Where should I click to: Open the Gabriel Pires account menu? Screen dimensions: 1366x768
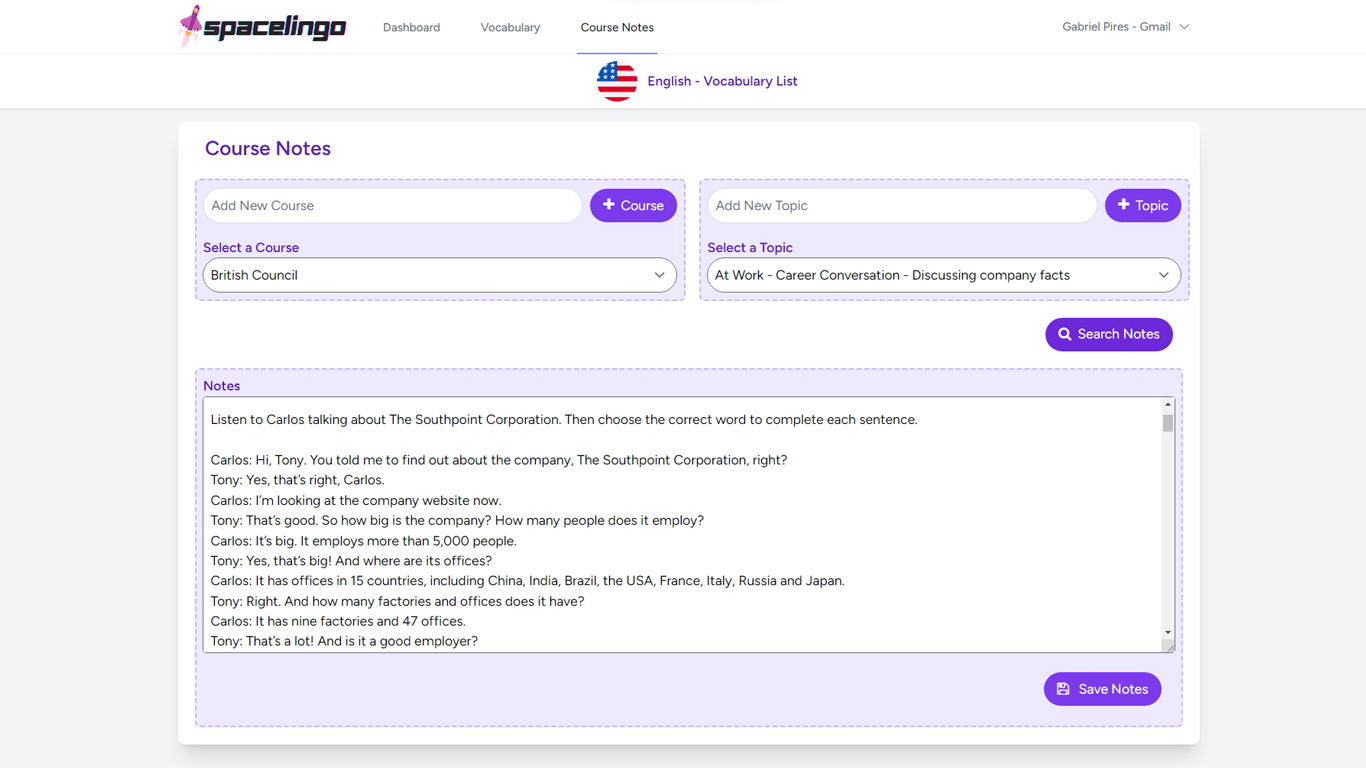[x=1125, y=27]
